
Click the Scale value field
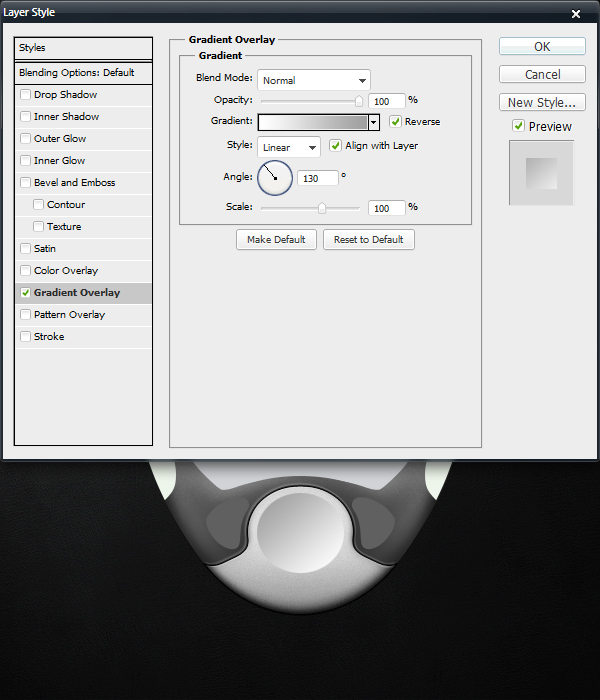(387, 208)
